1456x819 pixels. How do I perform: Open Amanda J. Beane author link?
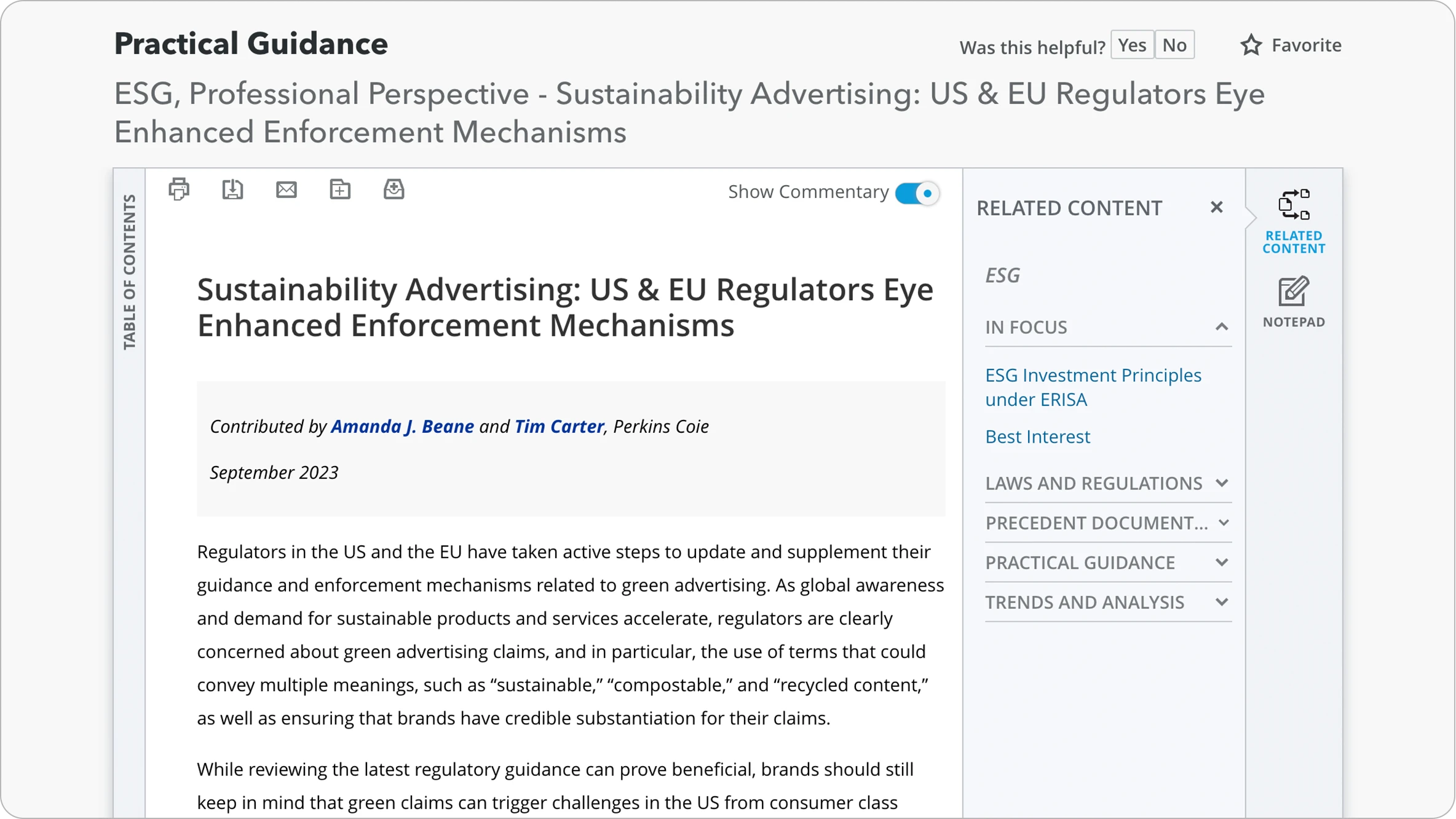tap(402, 427)
